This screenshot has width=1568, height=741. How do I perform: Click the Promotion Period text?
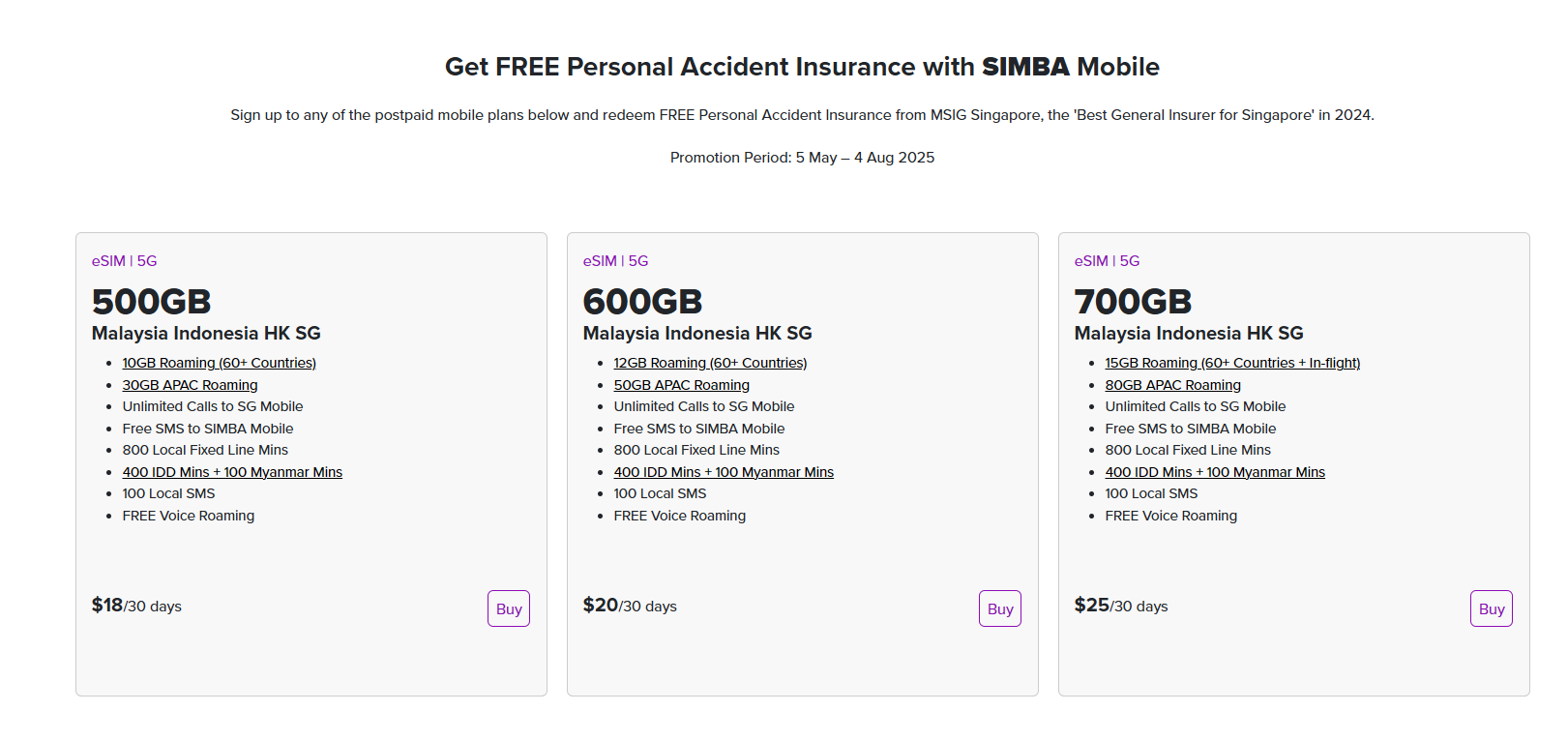[x=802, y=158]
